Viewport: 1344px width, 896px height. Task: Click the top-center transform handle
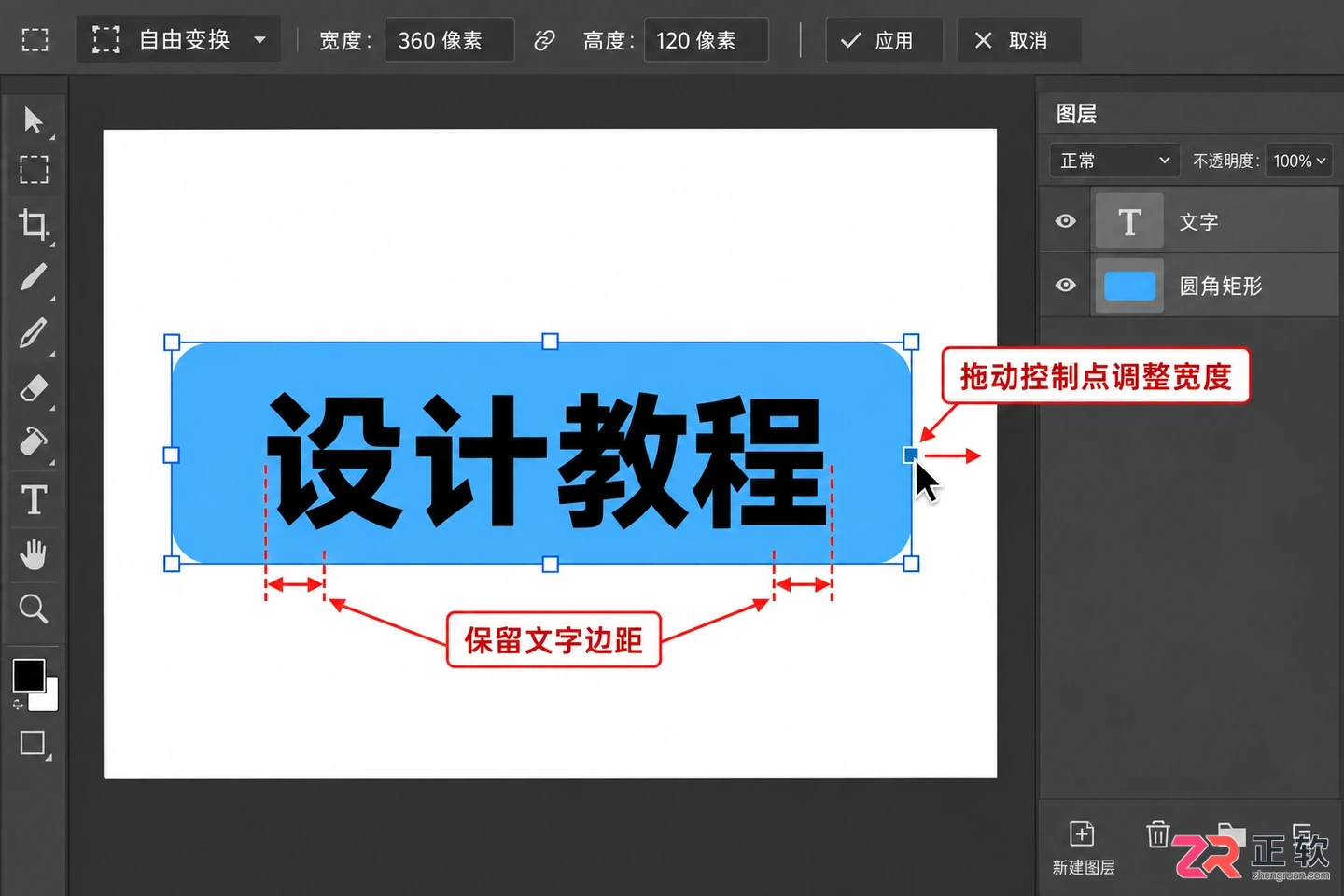(x=551, y=342)
